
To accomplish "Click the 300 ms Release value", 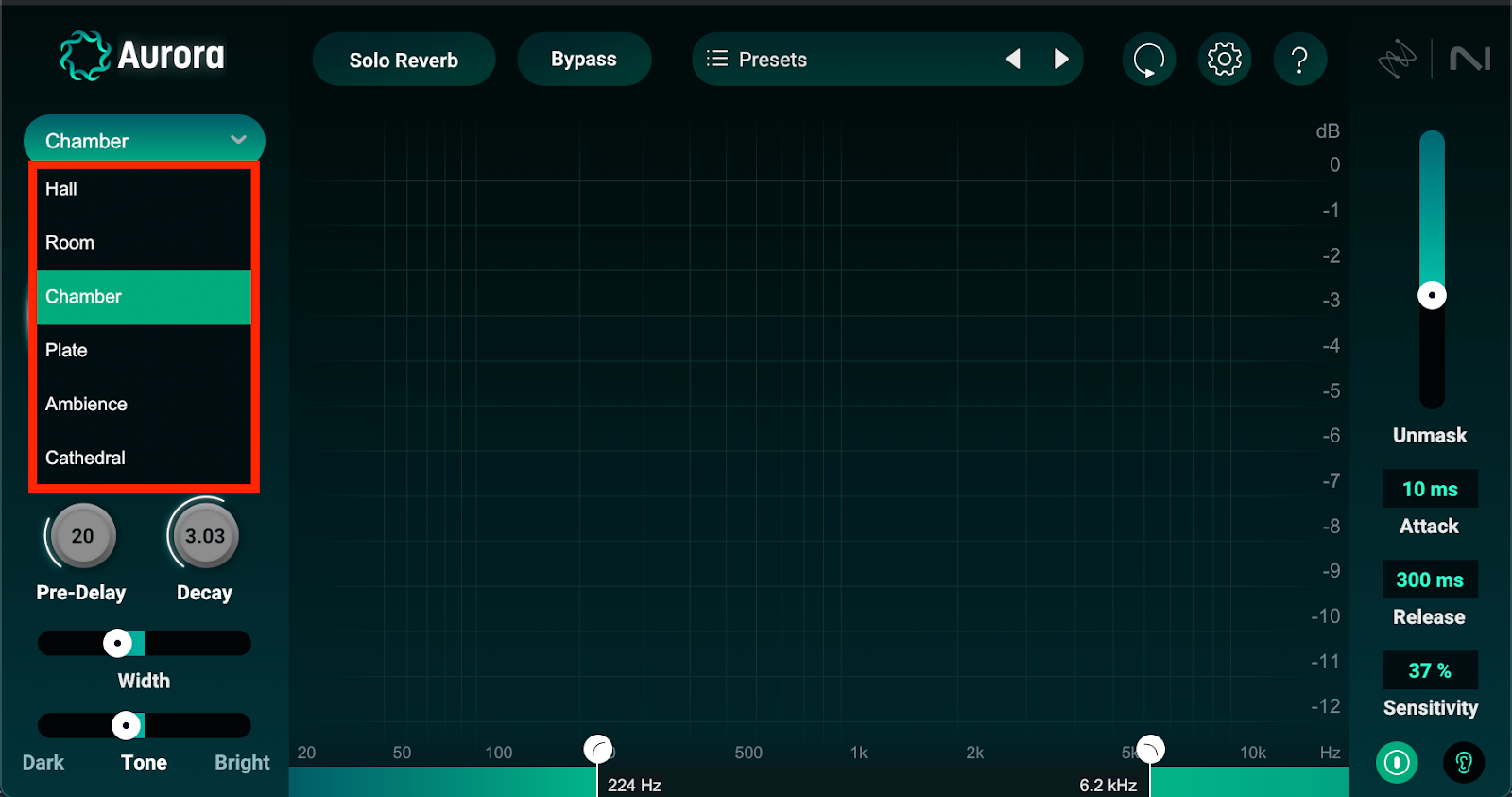I will (x=1429, y=580).
